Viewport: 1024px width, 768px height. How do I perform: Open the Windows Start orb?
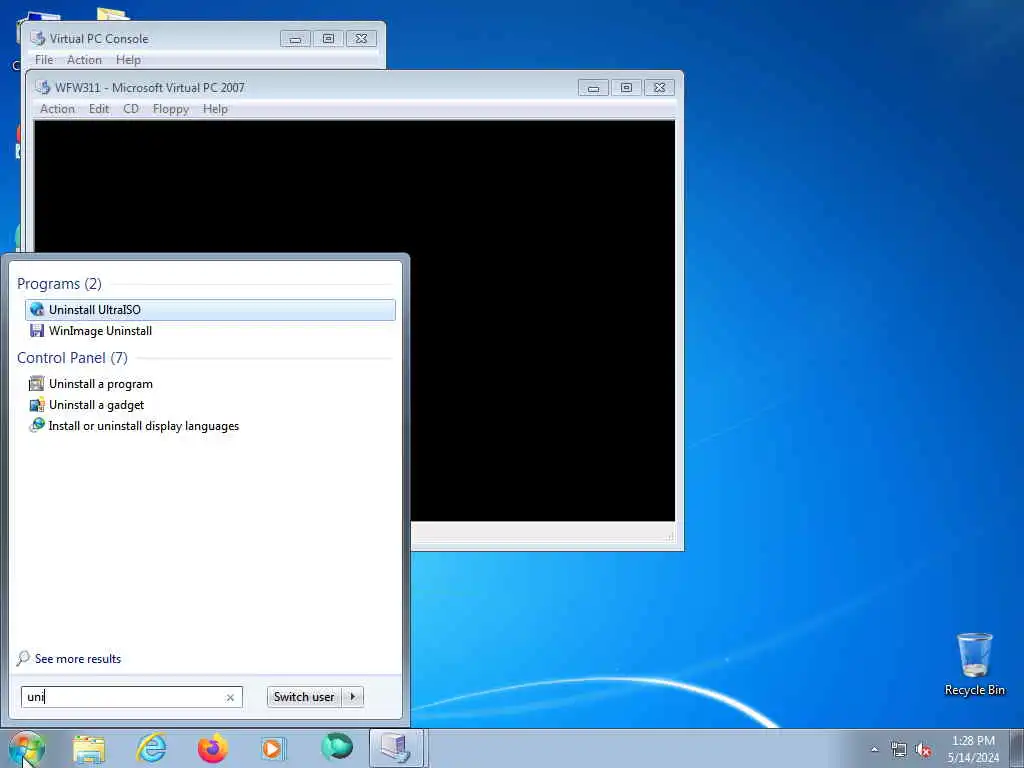pyautogui.click(x=27, y=748)
